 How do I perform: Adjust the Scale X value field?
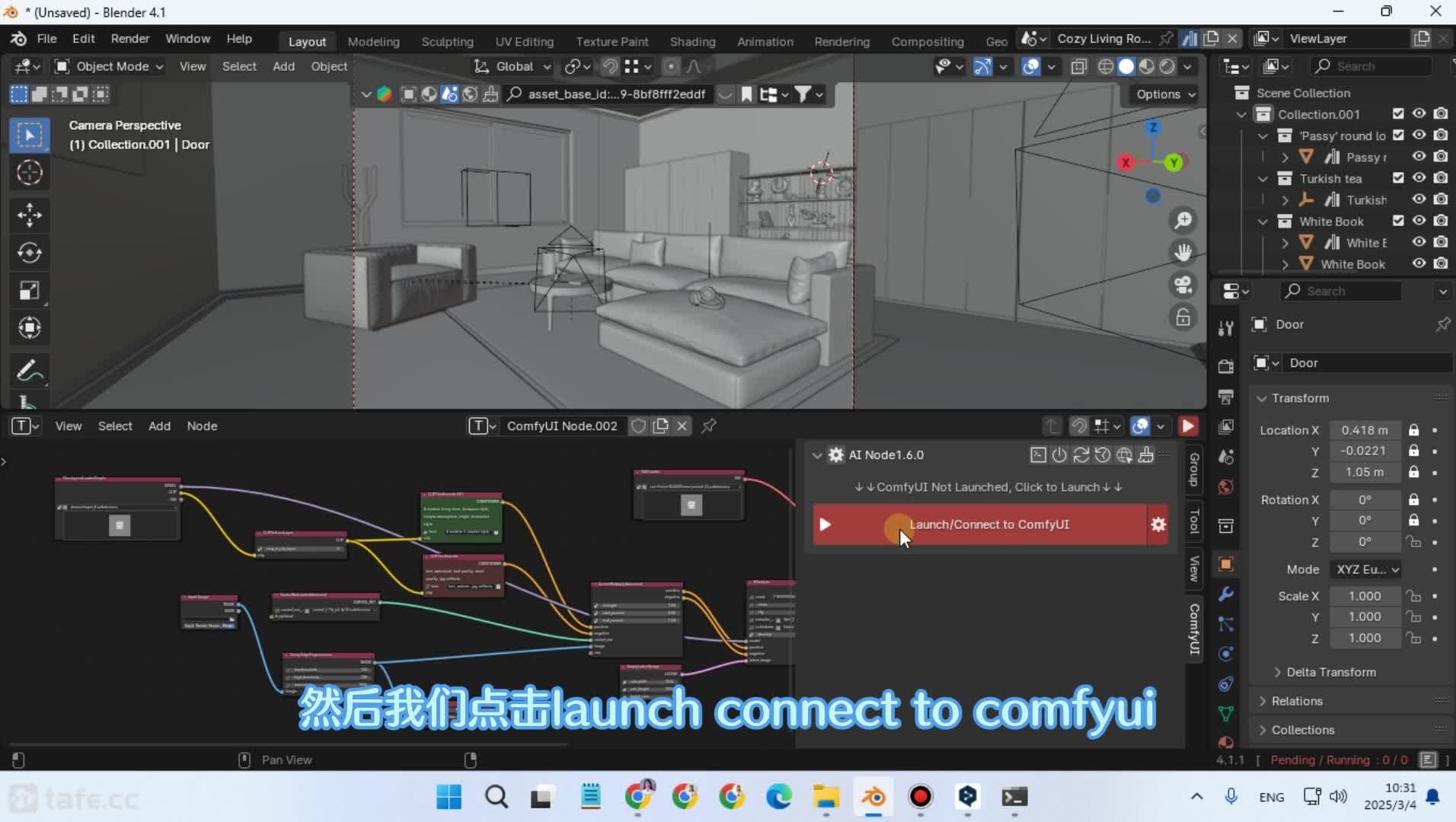point(1364,596)
